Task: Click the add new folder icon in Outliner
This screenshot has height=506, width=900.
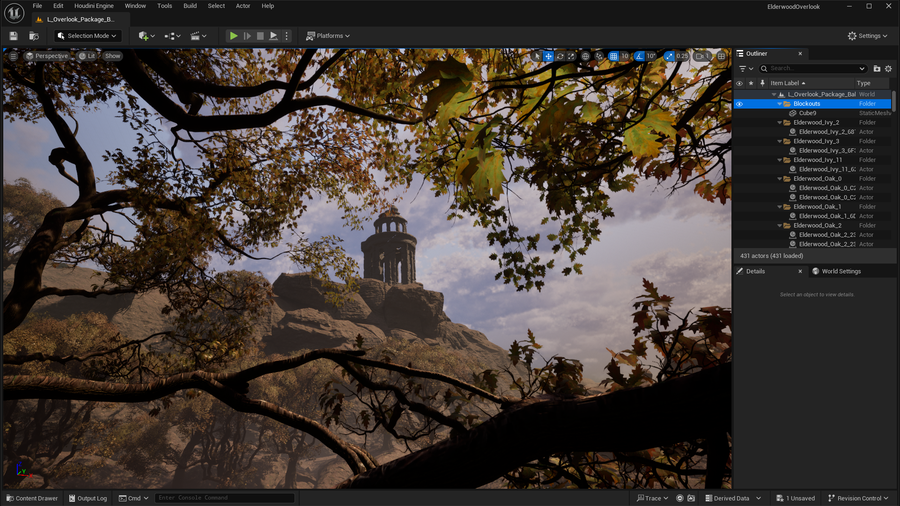Action: coord(877,69)
